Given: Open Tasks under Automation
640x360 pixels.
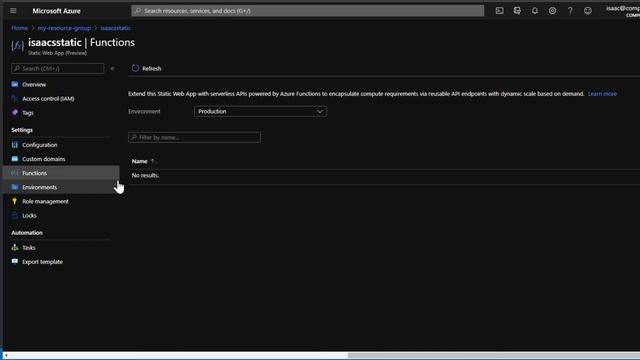Looking at the screenshot, I should coord(29,248).
